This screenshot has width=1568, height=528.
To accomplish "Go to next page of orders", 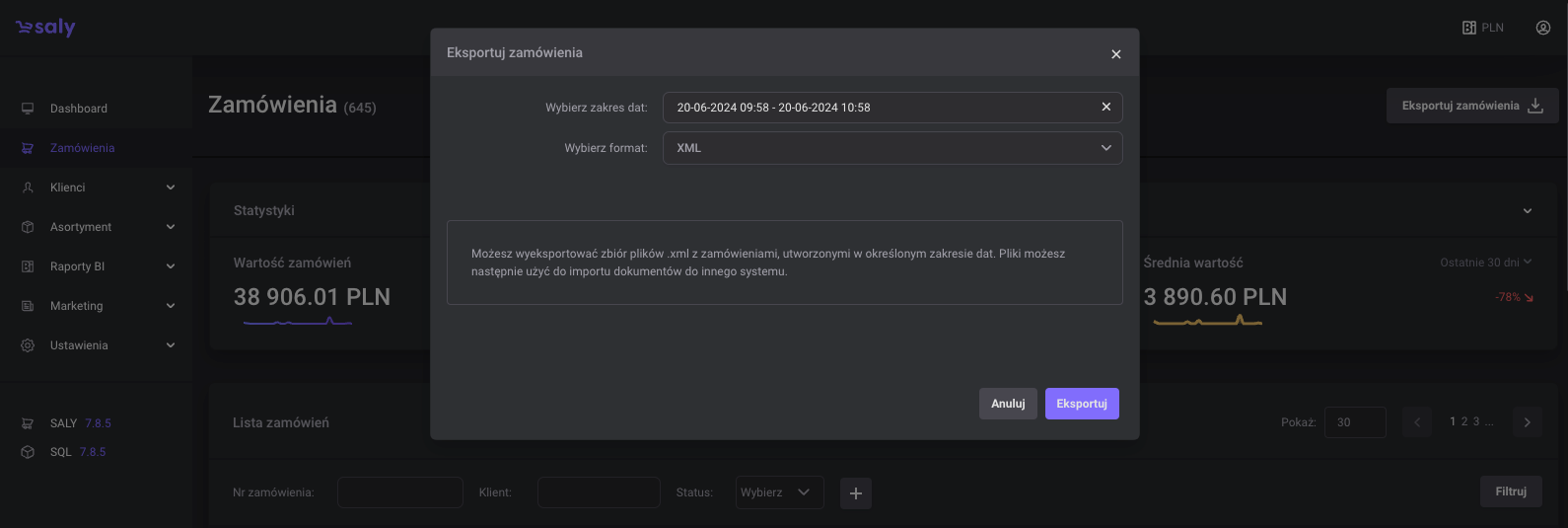I will coord(1527,422).
